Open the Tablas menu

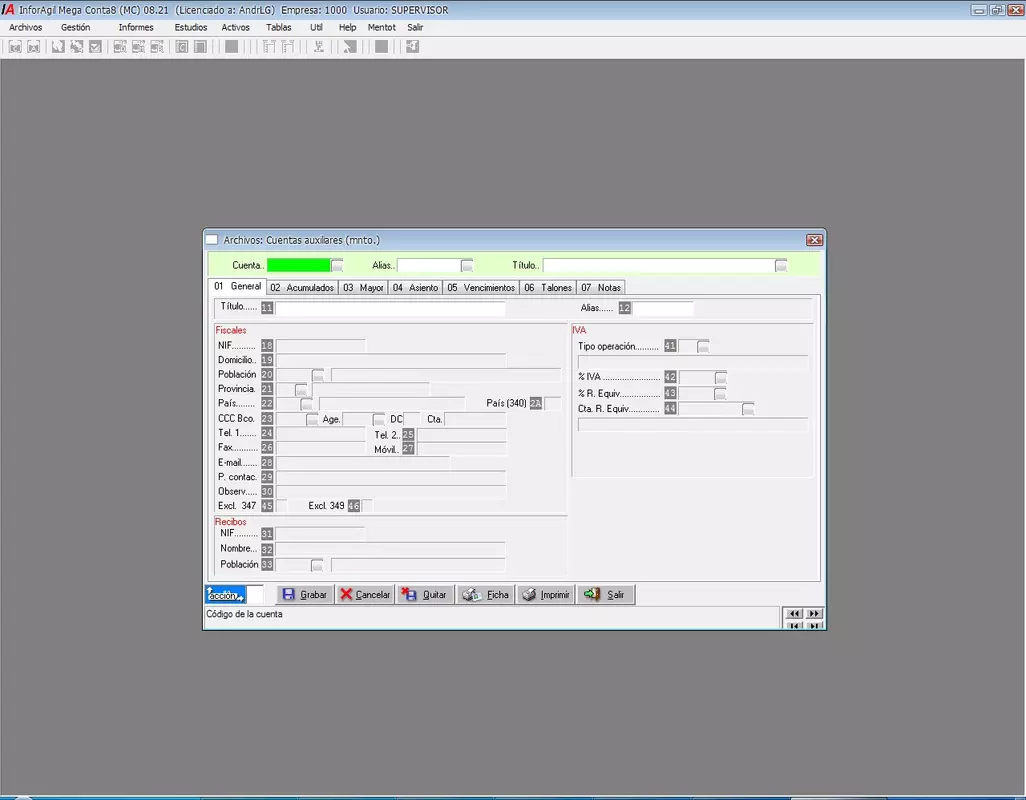click(x=279, y=27)
